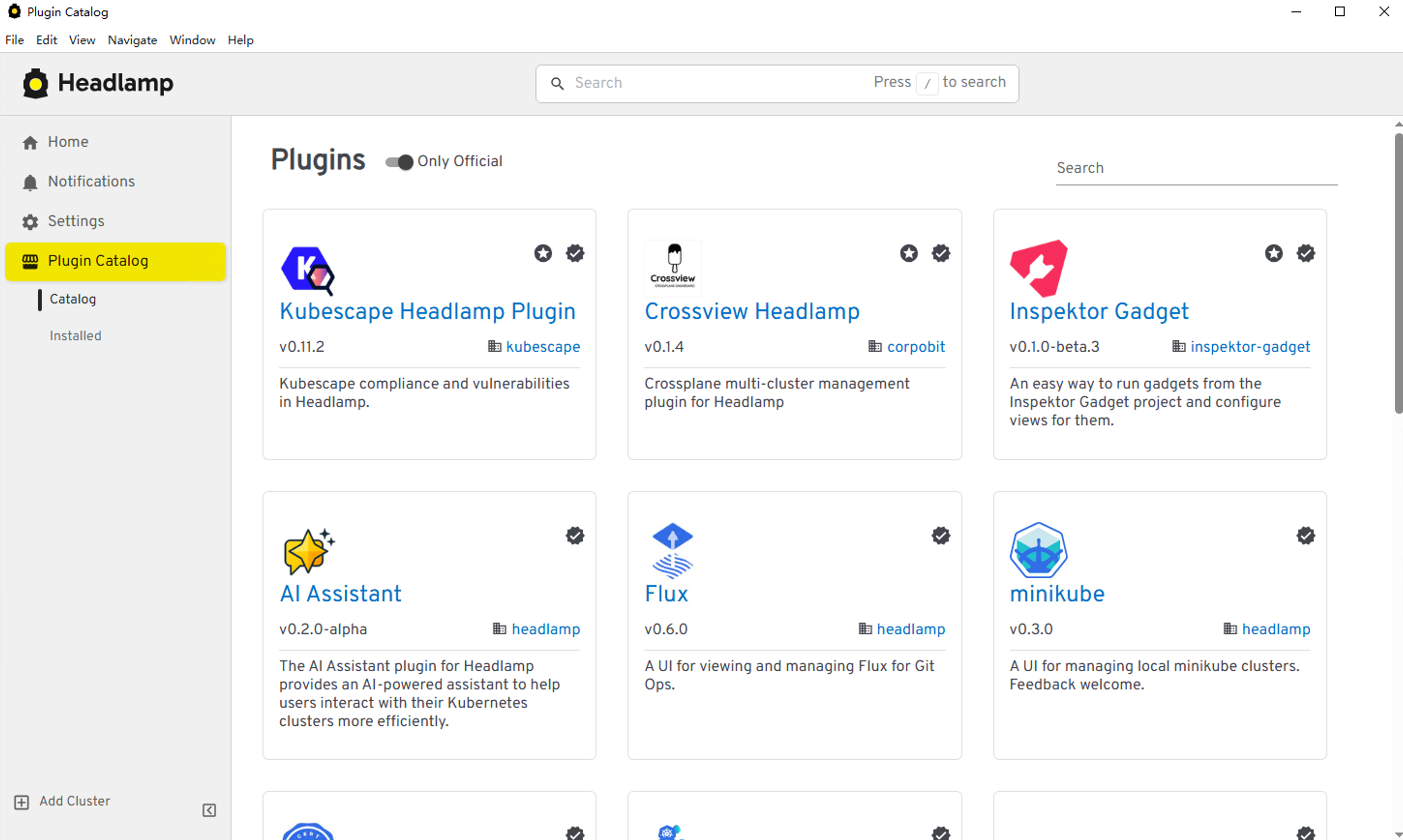Click the verified badge on Kubescape card
1403x840 pixels.
[x=575, y=253]
